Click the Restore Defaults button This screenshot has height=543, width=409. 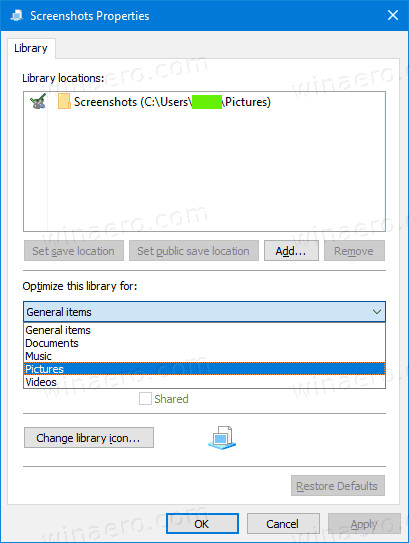coord(337,486)
